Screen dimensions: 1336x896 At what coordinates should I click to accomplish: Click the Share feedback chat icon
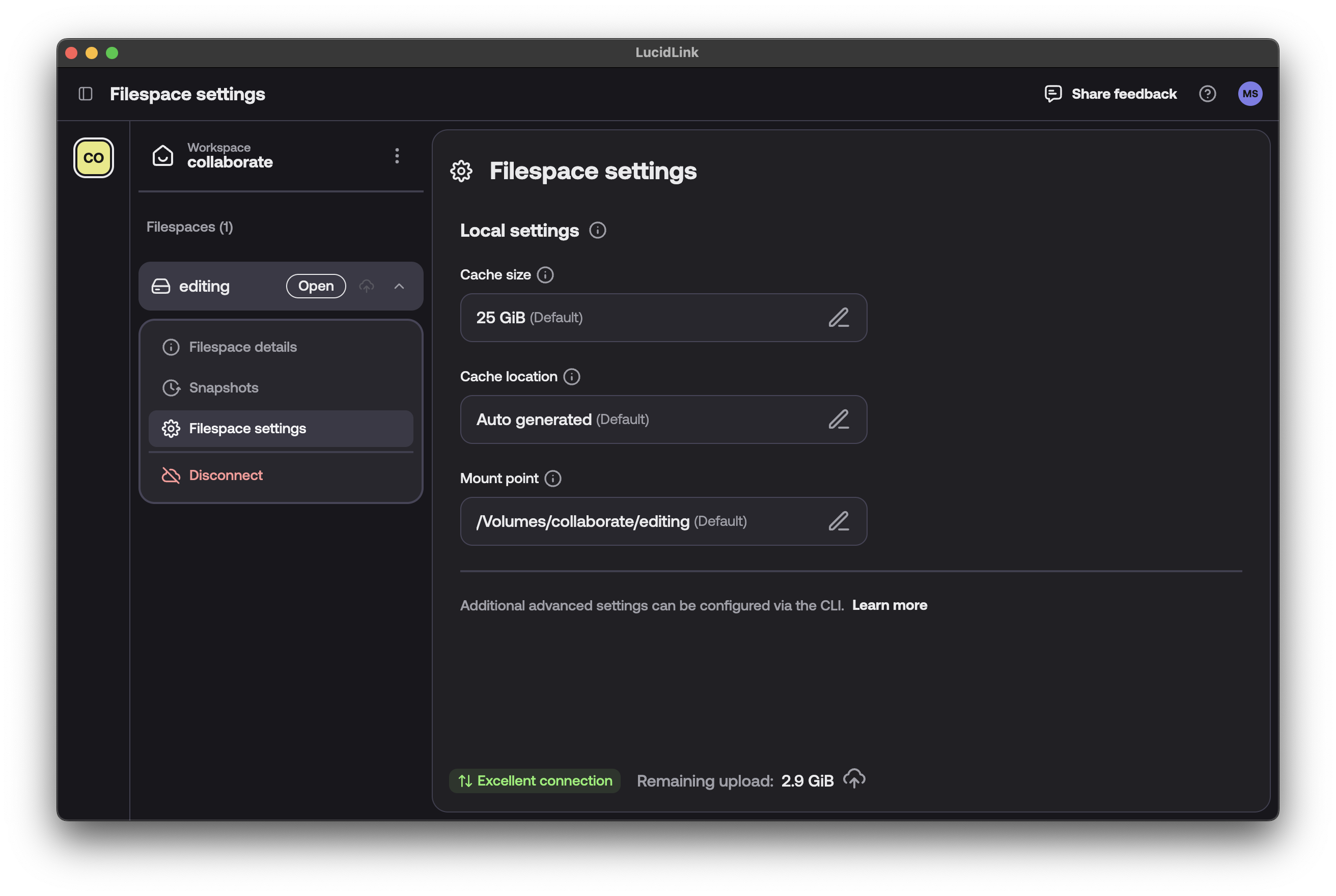click(1052, 94)
